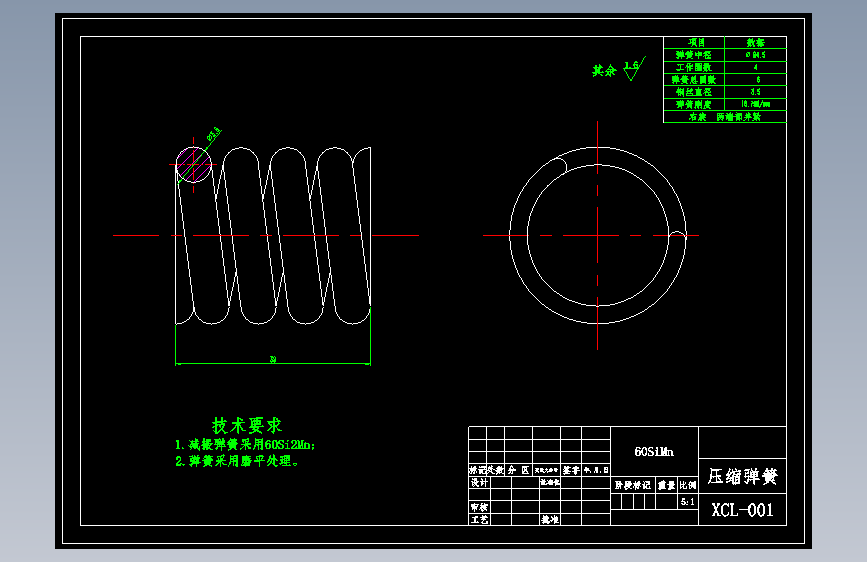Click the '项目' header in parameter table

[696, 43]
